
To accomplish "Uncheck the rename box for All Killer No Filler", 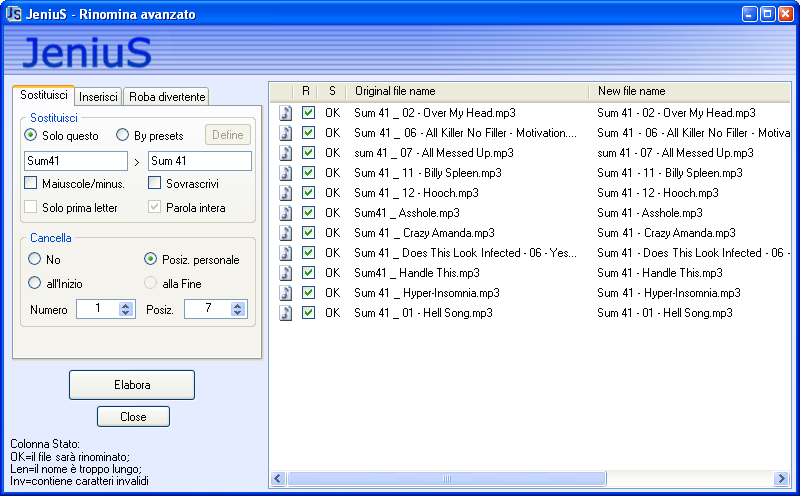I will pos(308,132).
